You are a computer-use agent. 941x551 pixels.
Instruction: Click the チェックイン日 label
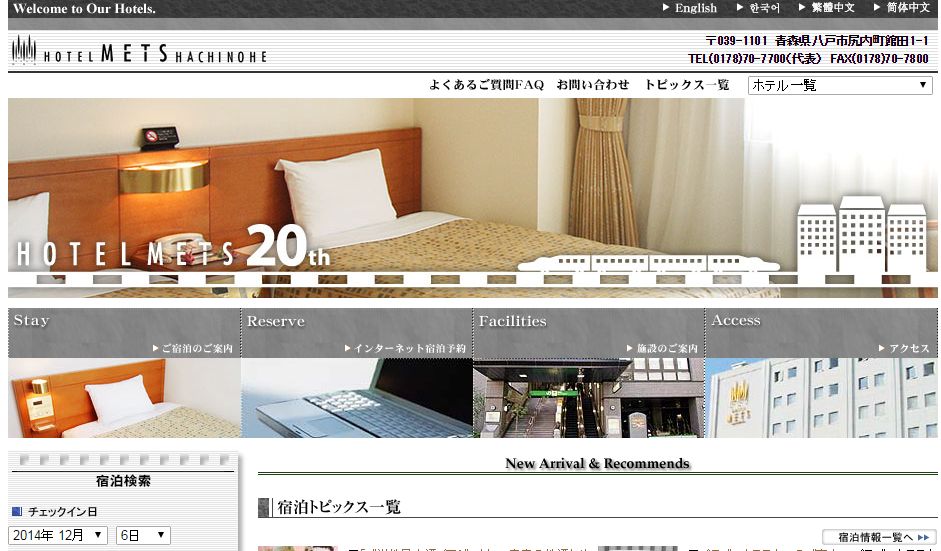(62, 512)
